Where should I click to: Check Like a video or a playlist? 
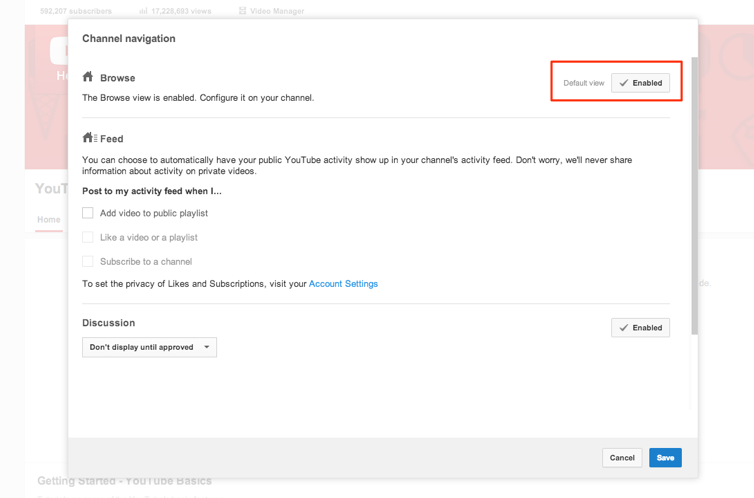click(x=88, y=237)
